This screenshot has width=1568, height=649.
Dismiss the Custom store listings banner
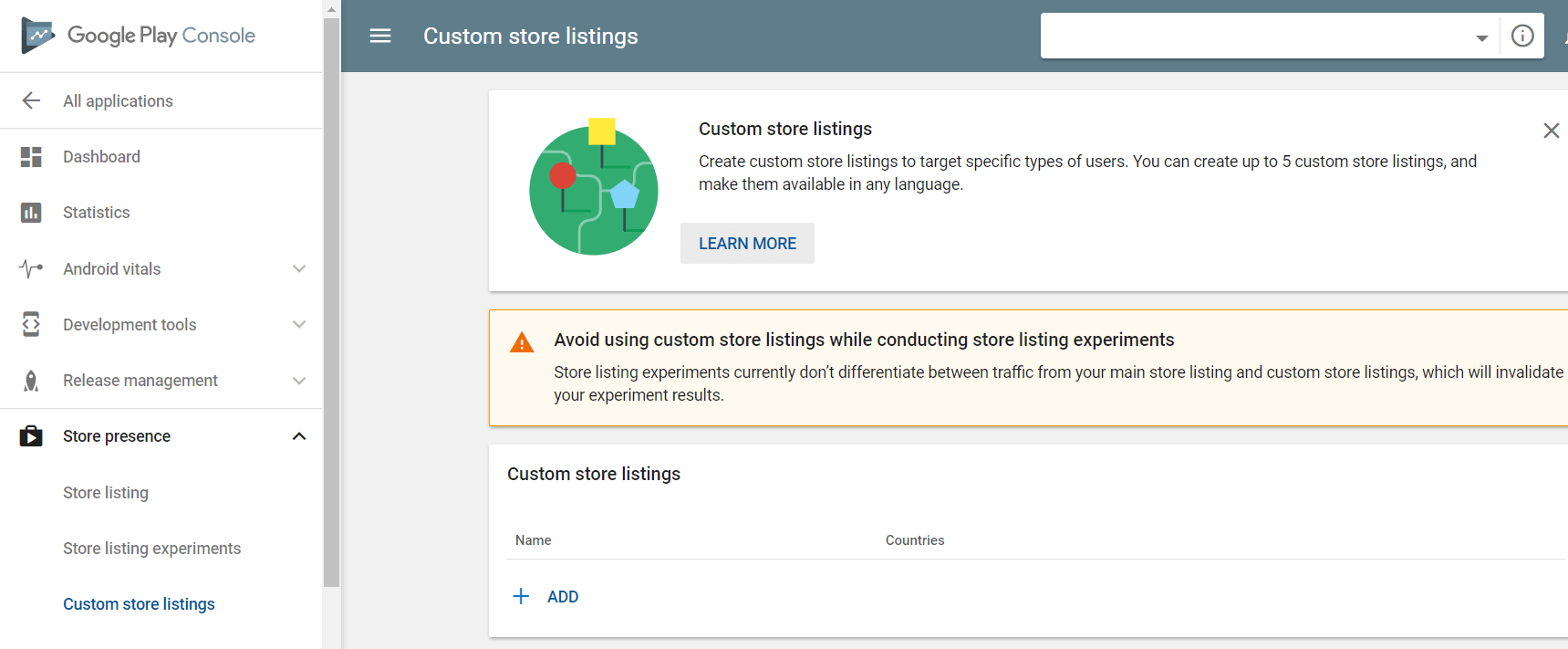pyautogui.click(x=1551, y=131)
